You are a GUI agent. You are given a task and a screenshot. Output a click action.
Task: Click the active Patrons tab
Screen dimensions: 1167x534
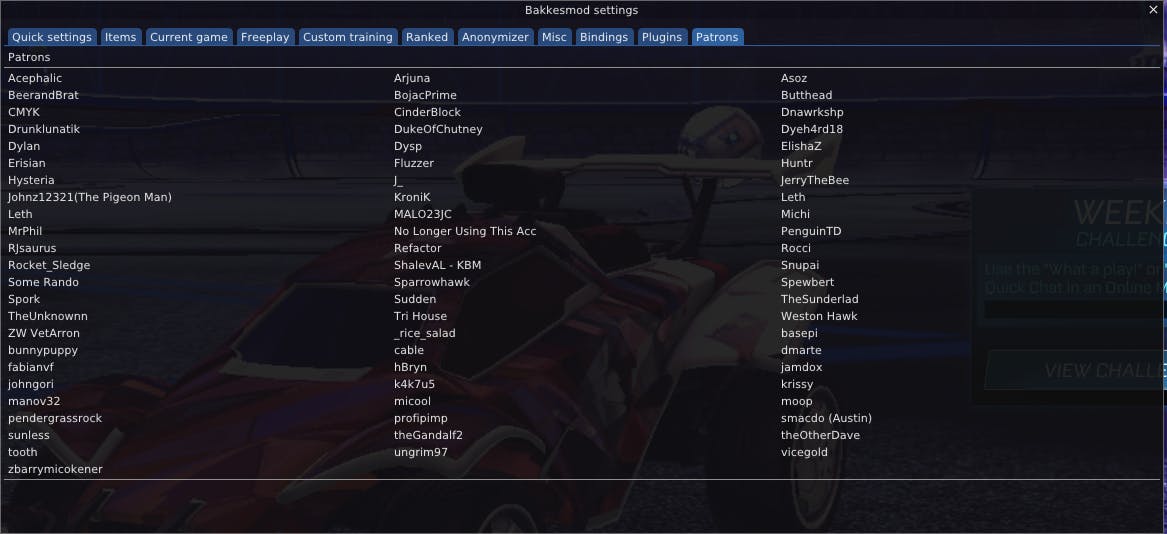click(x=717, y=37)
